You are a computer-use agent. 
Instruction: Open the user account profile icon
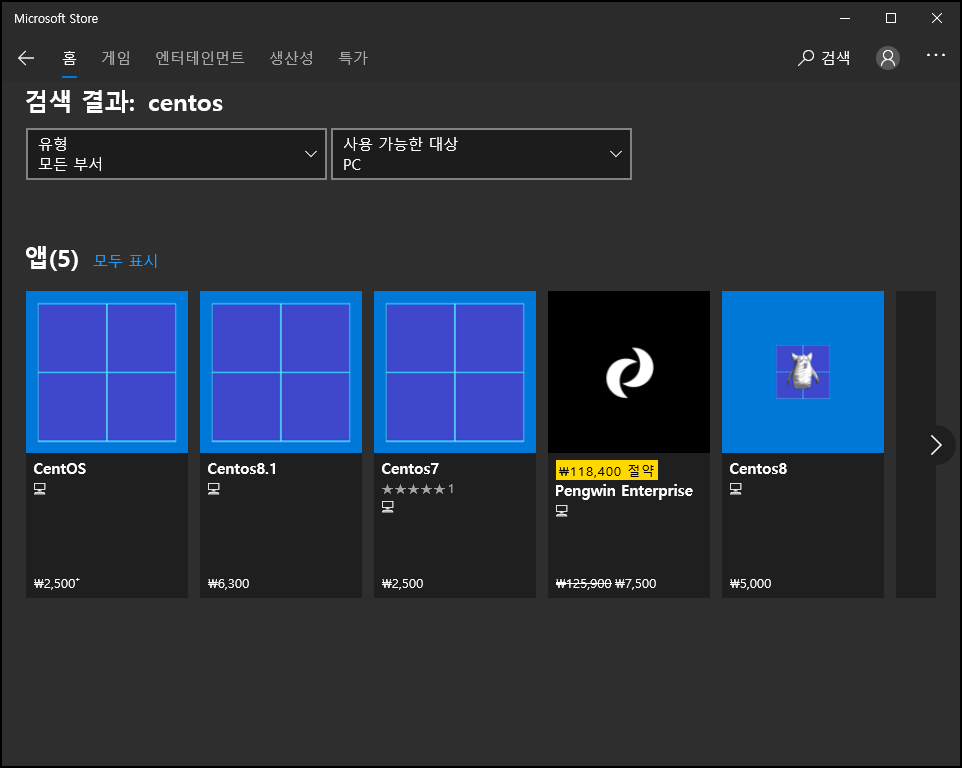click(887, 58)
